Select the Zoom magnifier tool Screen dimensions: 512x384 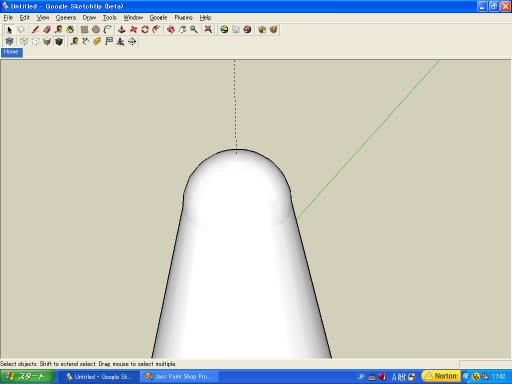tap(194, 30)
